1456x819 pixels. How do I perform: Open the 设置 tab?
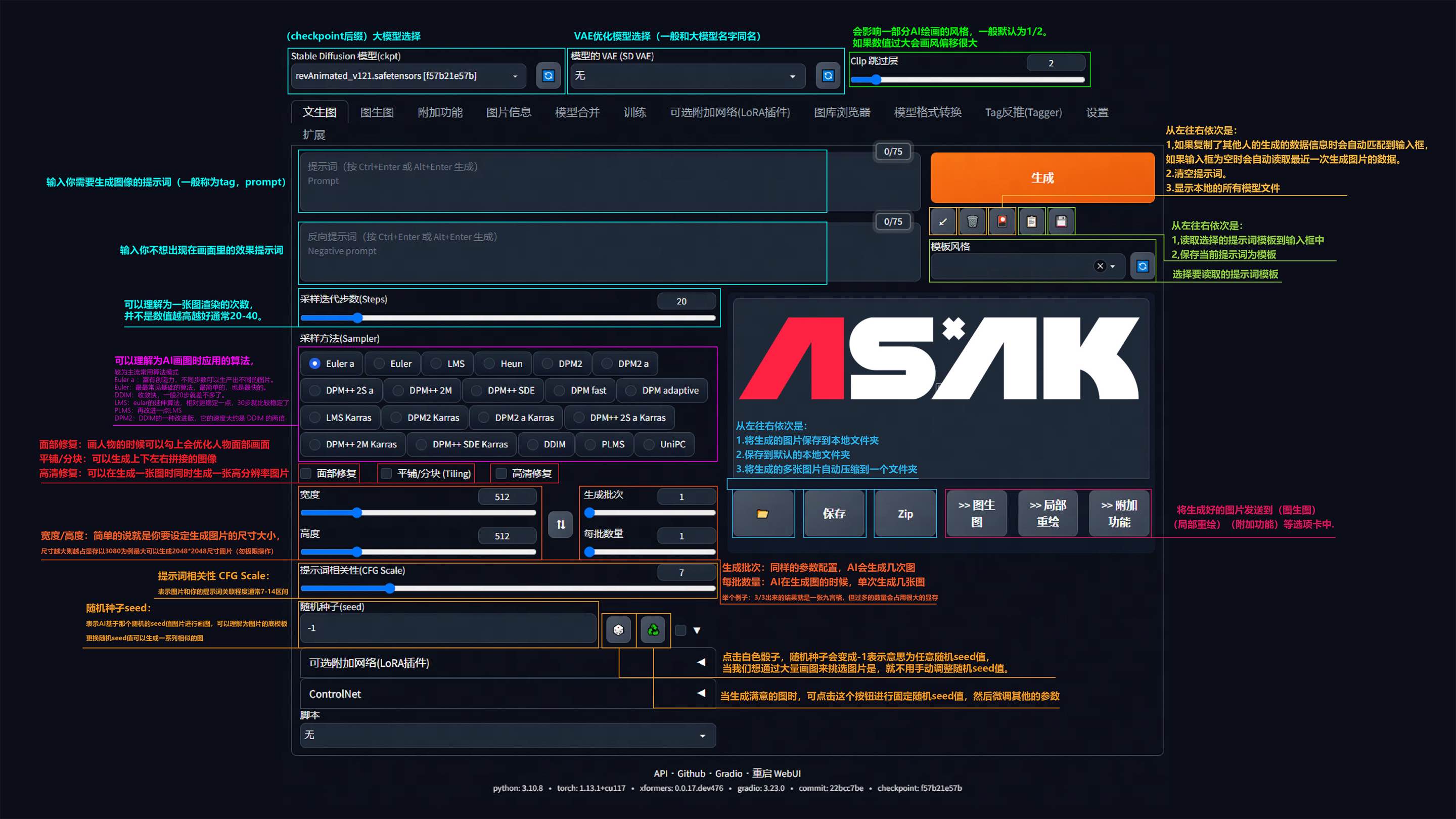[x=1097, y=112]
